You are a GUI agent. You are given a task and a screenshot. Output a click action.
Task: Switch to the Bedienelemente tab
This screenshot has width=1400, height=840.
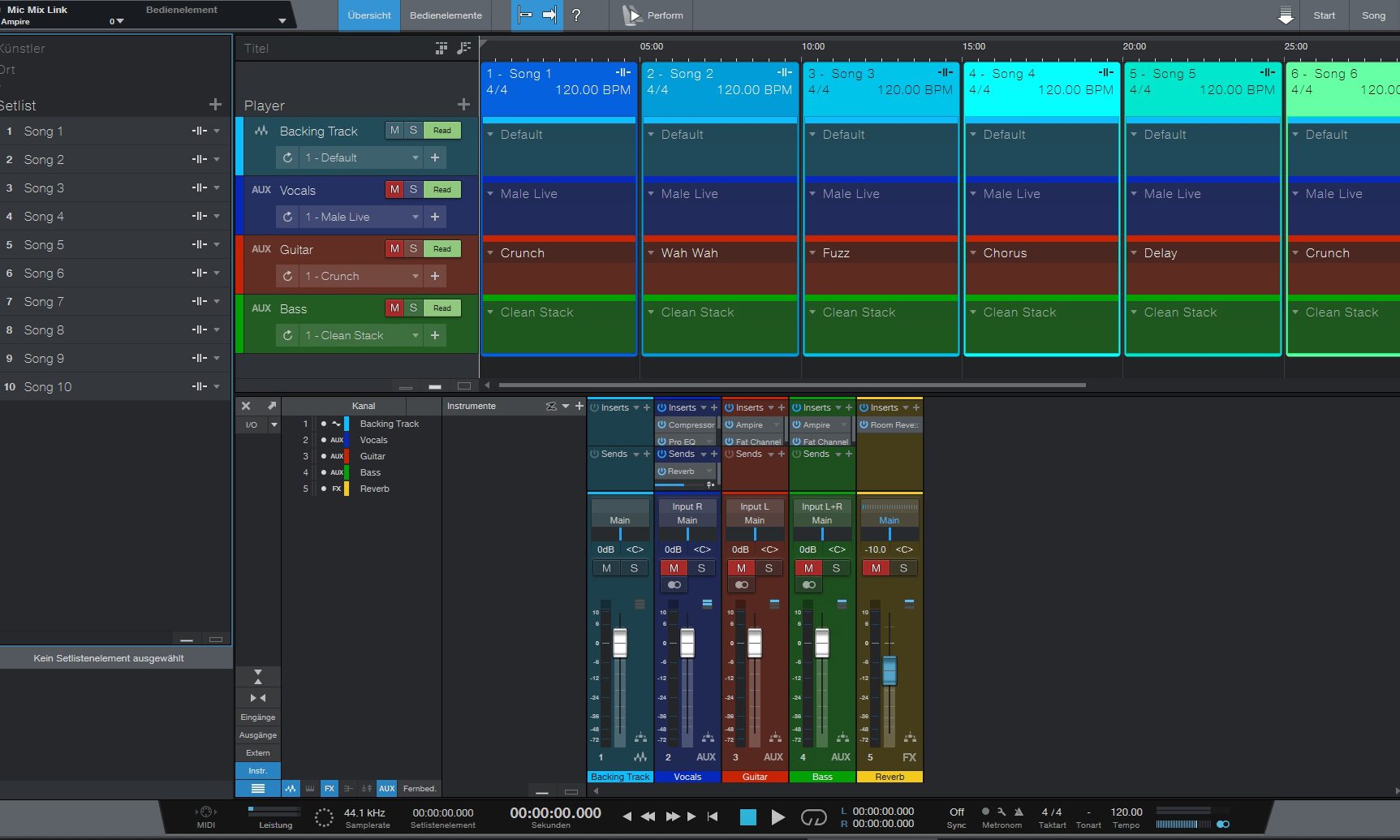[446, 15]
